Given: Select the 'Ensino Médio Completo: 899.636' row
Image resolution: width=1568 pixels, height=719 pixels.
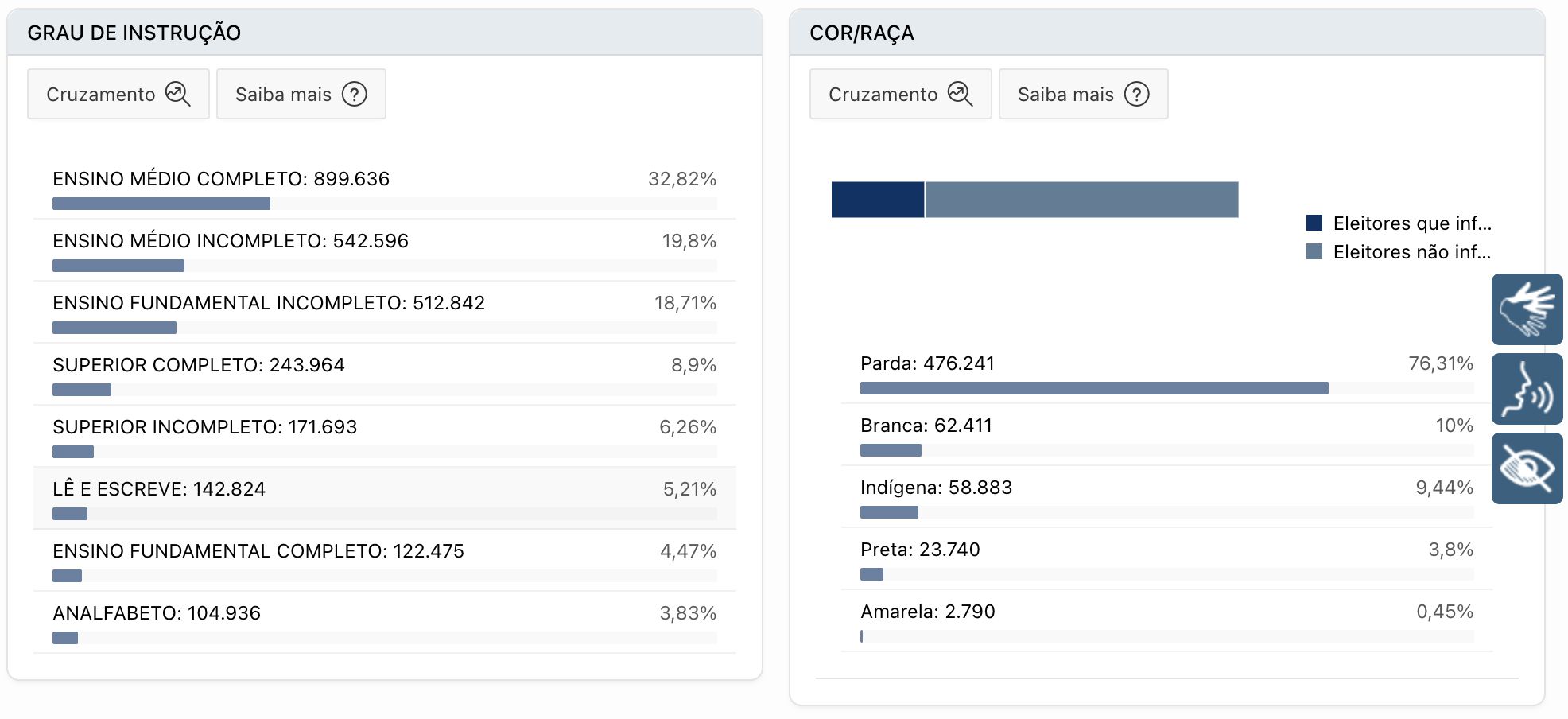Looking at the screenshot, I should (221, 179).
